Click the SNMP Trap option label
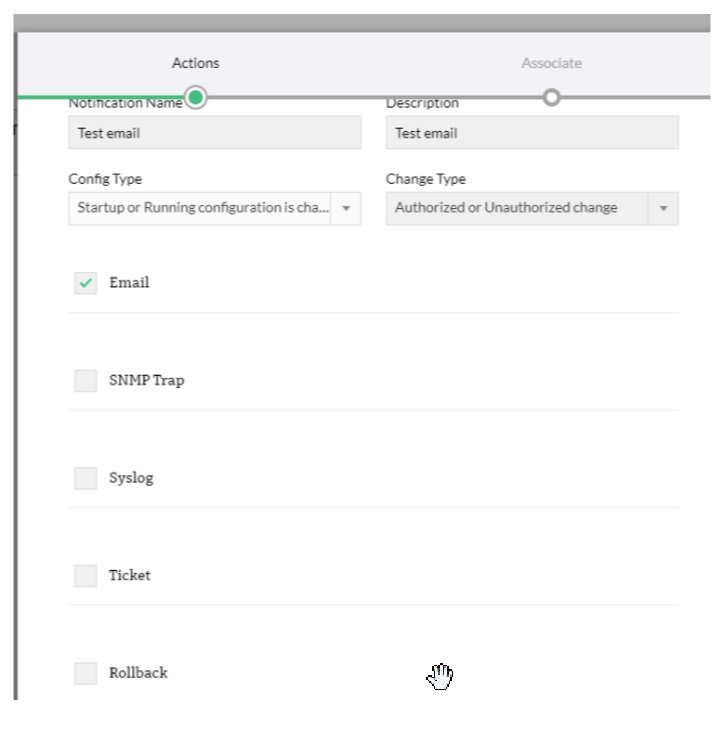 (146, 381)
